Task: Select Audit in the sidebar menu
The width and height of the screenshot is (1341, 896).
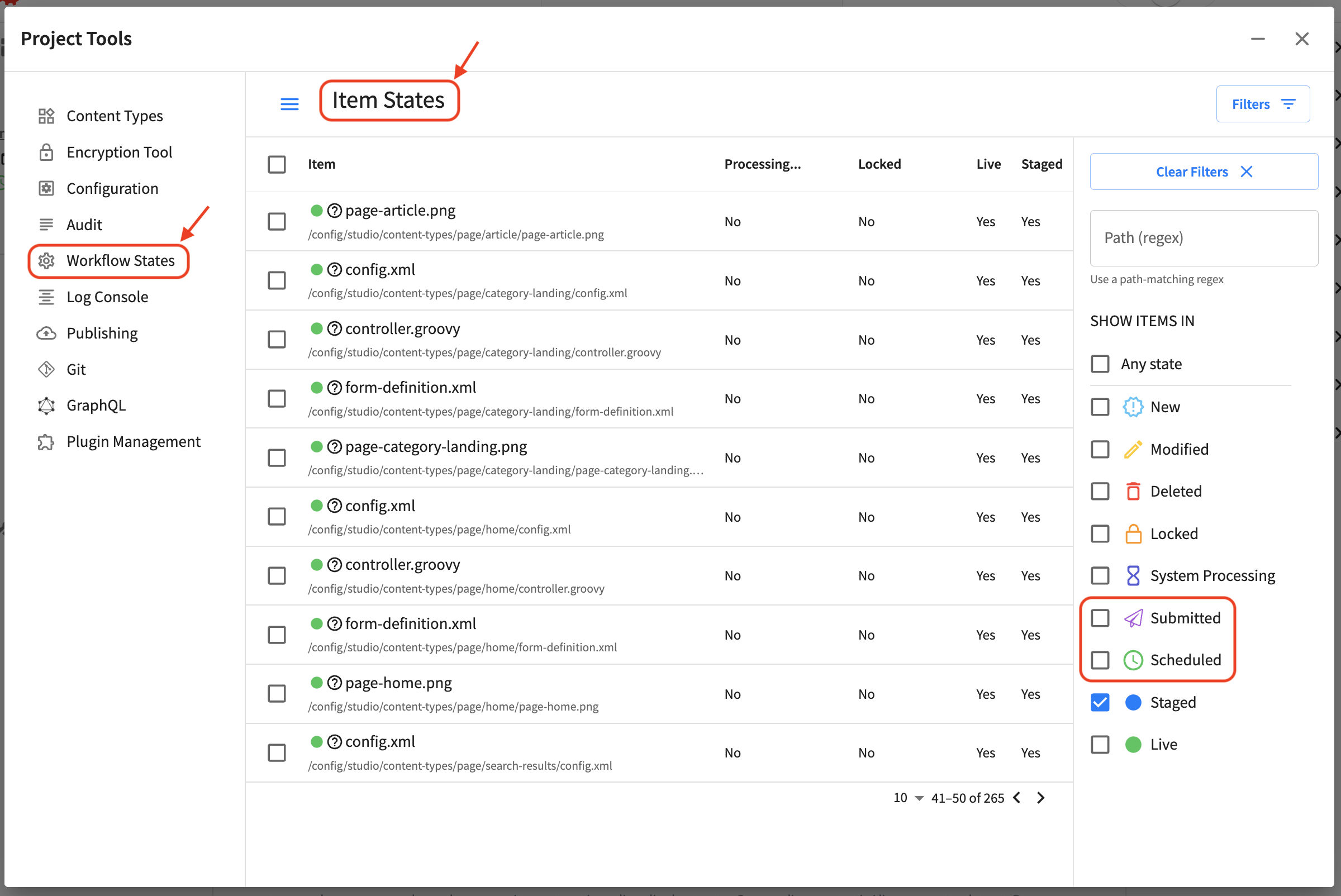Action: (84, 224)
